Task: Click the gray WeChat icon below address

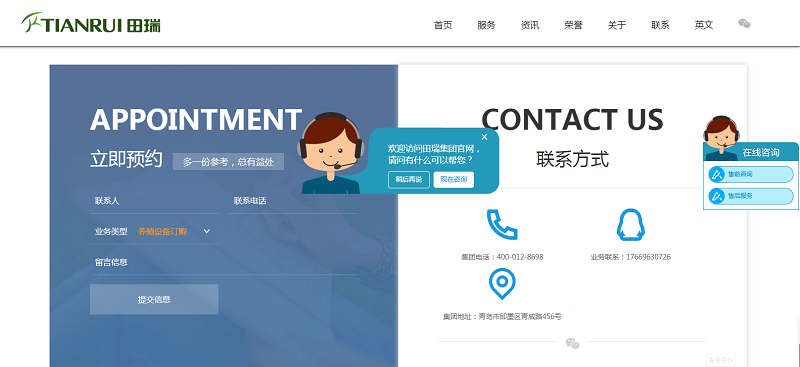Action: (x=572, y=343)
